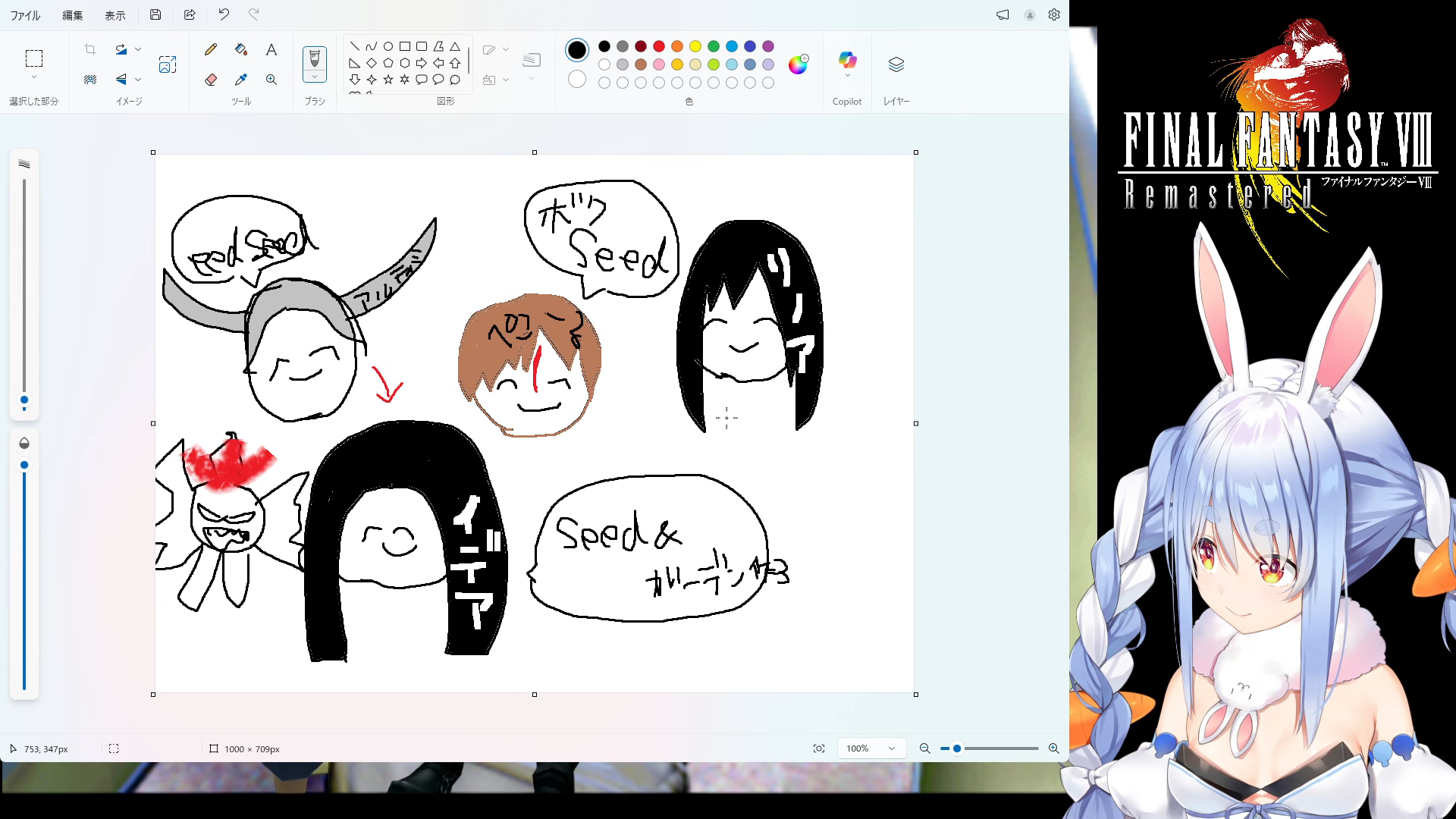Pick the red color swatch
The height and width of the screenshot is (819, 1456).
[659, 46]
